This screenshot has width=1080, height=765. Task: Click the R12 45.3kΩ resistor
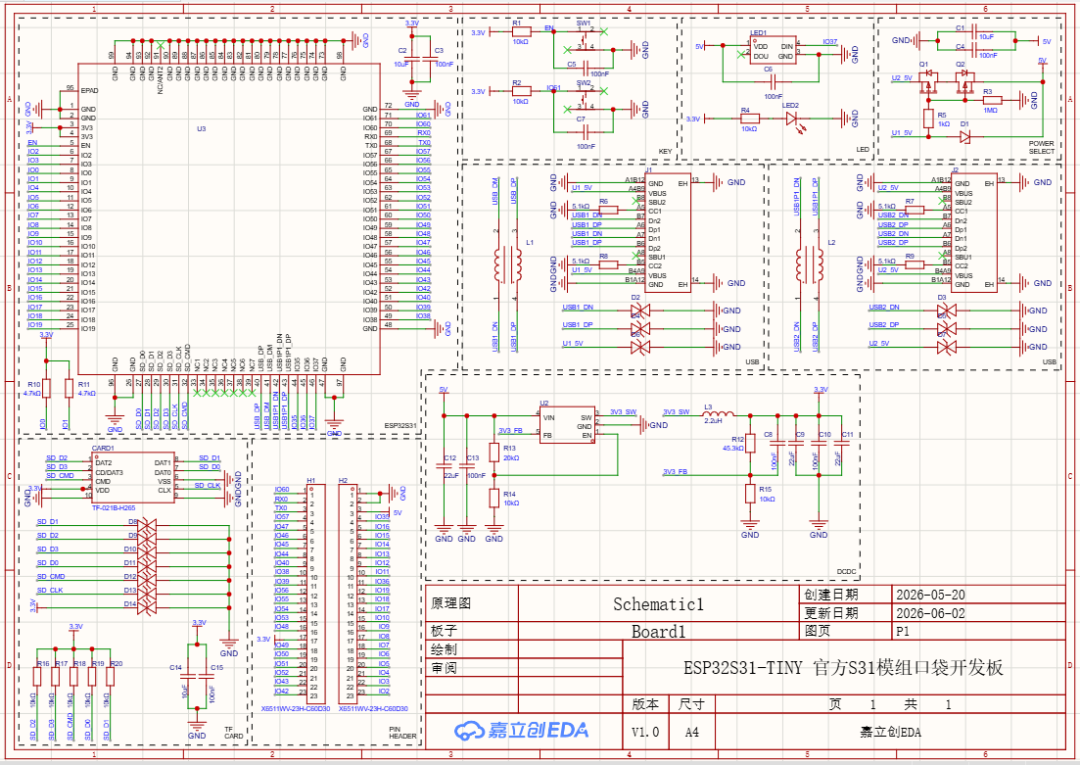coord(750,443)
